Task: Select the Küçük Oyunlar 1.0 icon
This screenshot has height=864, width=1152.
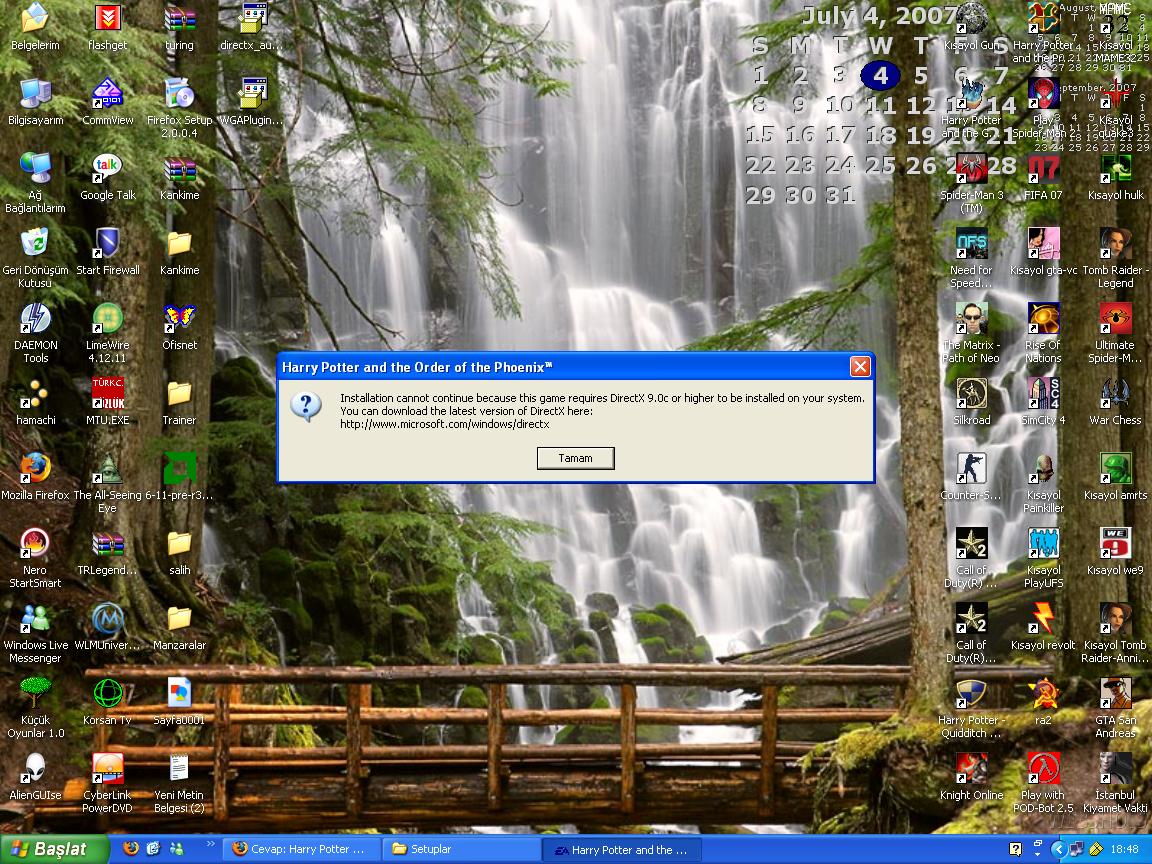Action: (35, 708)
